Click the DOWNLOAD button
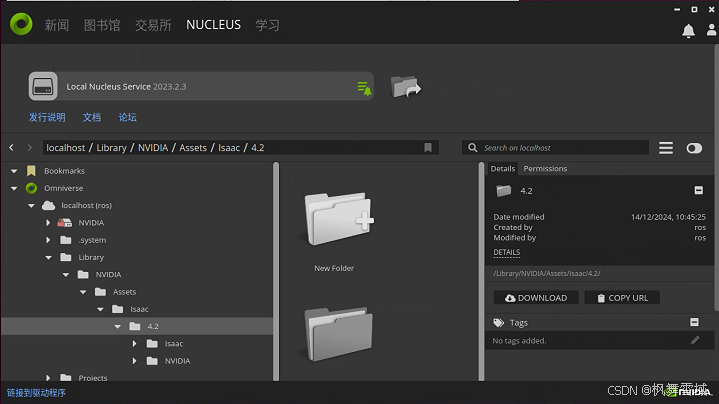The width and height of the screenshot is (719, 404). (536, 298)
